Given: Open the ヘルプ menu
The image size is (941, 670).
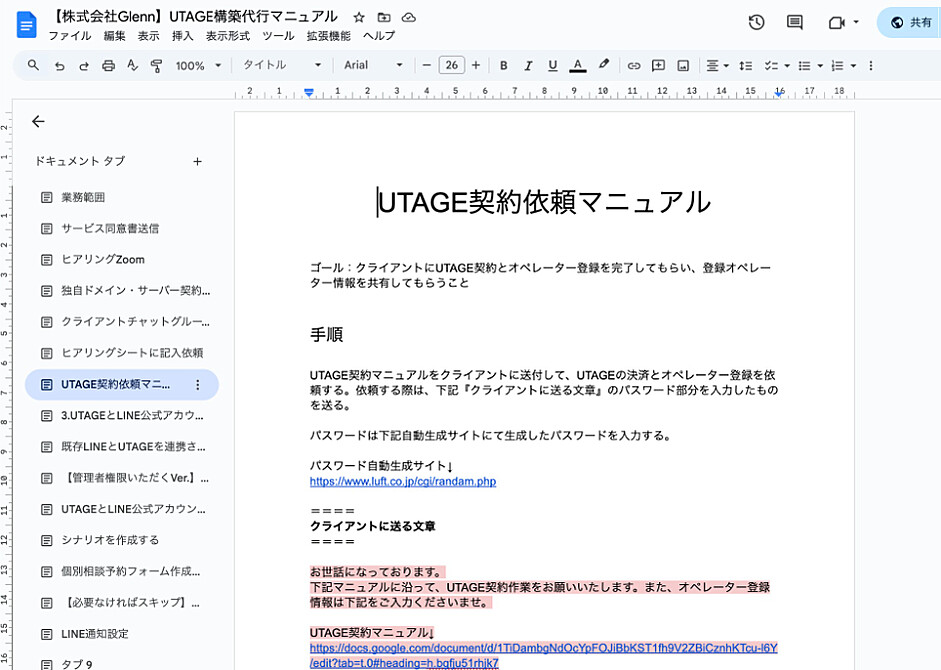Looking at the screenshot, I should (379, 36).
